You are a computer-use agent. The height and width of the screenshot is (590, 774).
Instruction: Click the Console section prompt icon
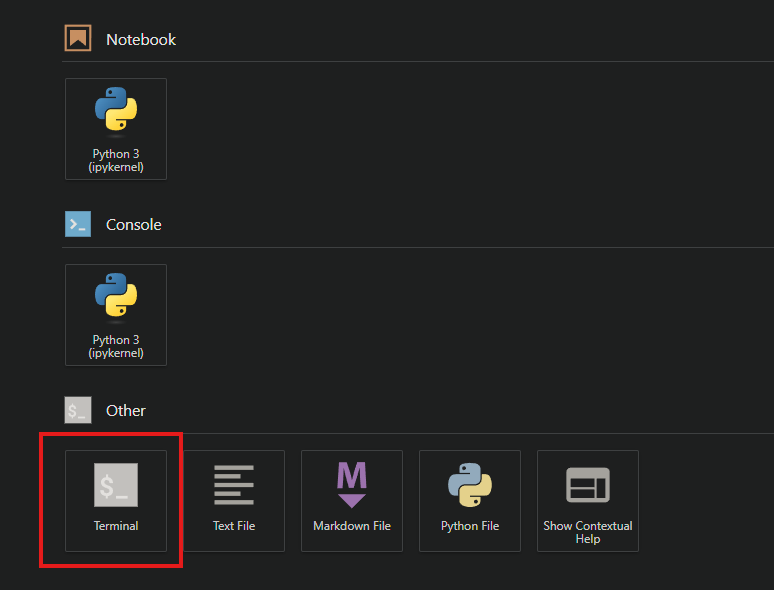78,224
